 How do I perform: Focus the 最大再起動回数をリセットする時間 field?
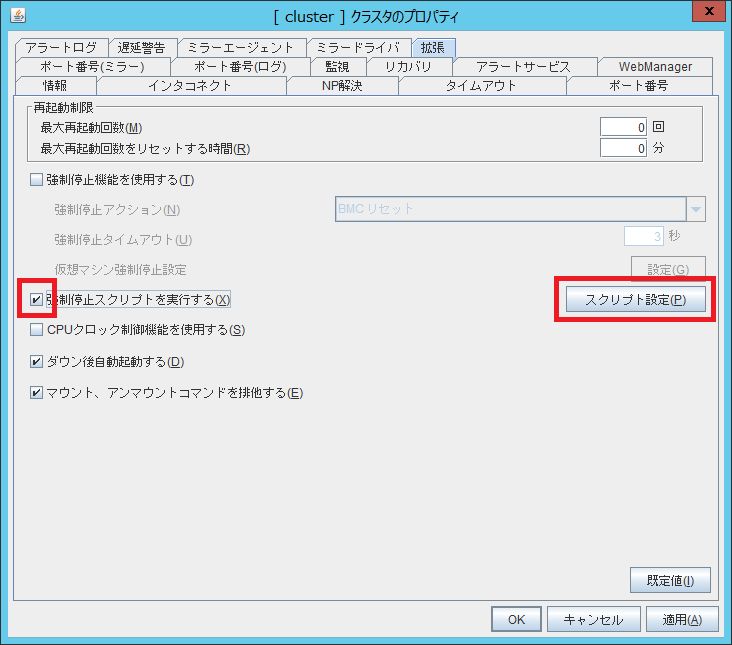[623, 148]
